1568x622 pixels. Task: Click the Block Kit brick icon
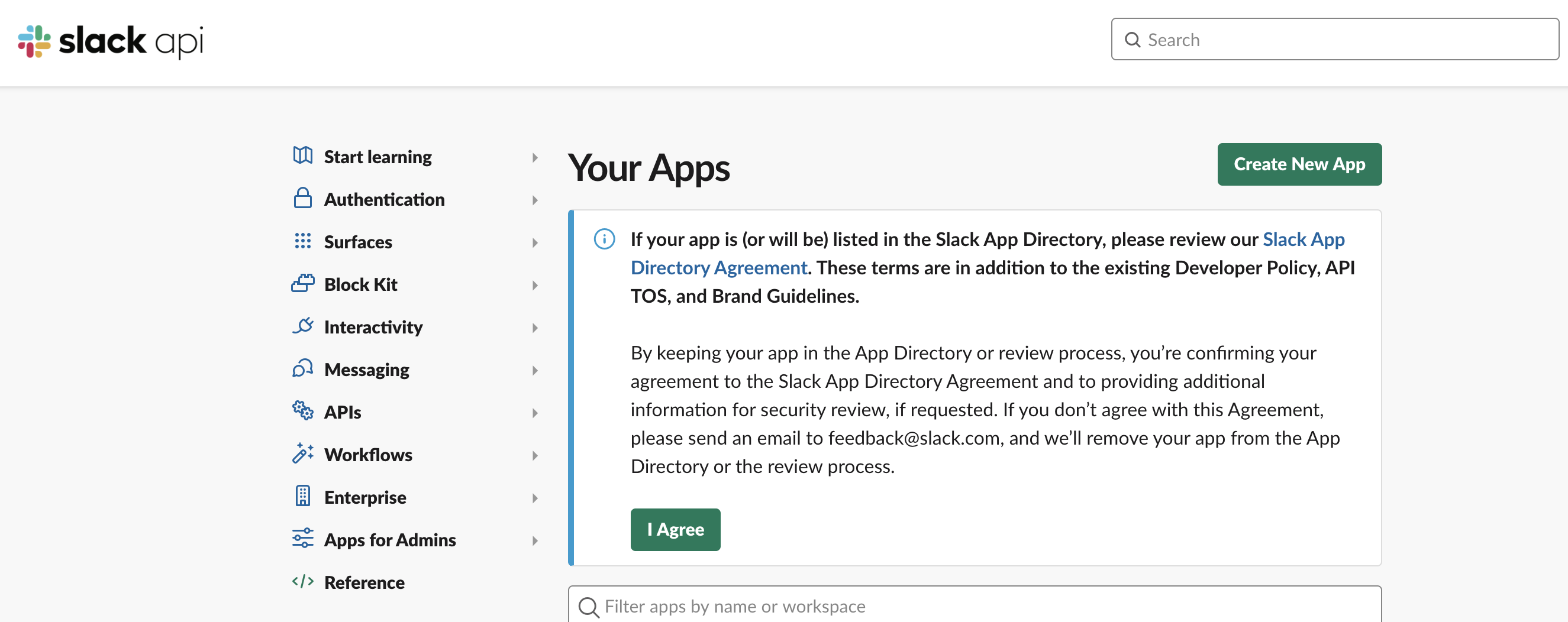coord(302,283)
